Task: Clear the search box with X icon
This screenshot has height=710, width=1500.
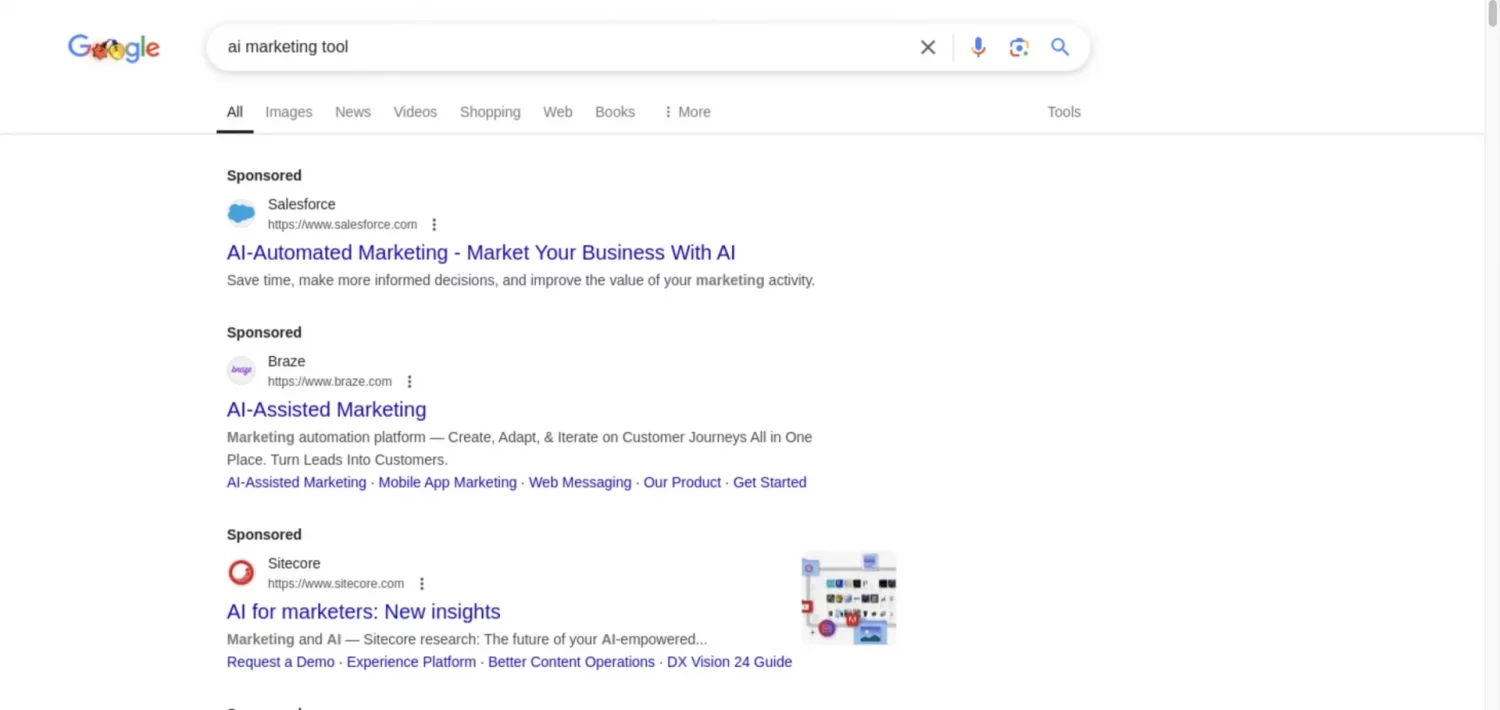Action: click(x=928, y=47)
